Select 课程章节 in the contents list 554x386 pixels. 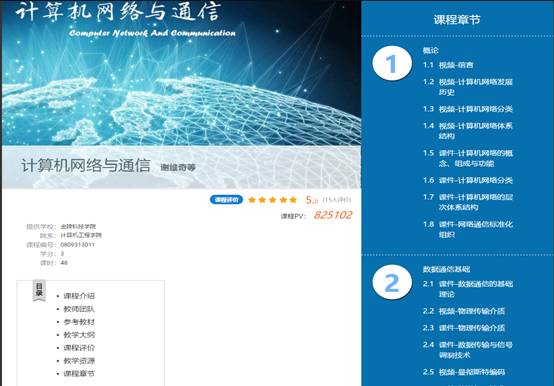[79, 374]
